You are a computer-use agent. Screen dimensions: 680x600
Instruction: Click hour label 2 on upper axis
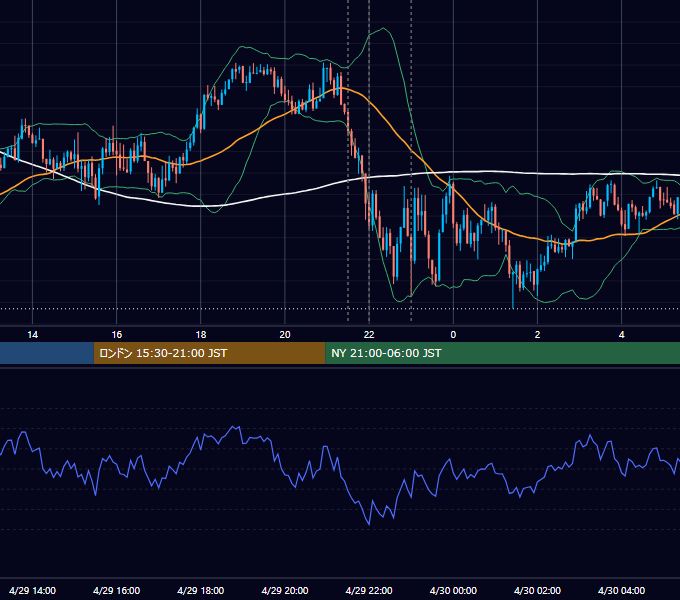click(537, 335)
